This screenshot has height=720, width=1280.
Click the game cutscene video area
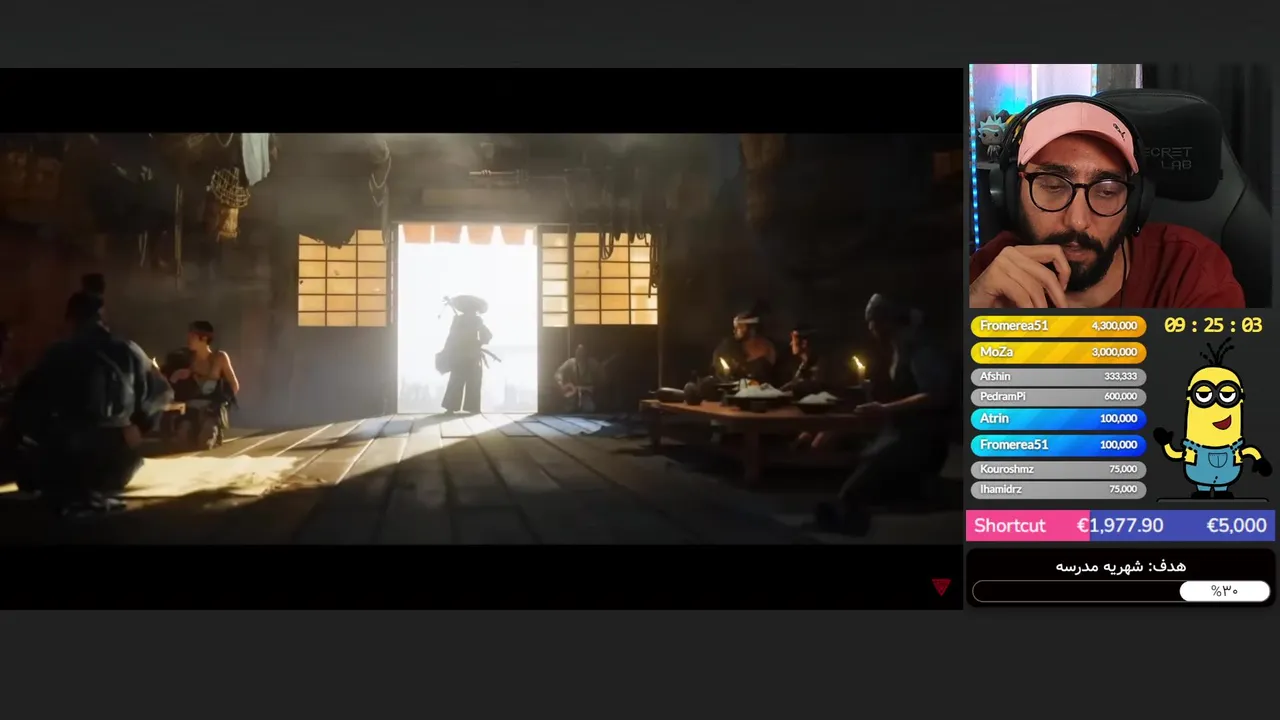click(x=481, y=338)
